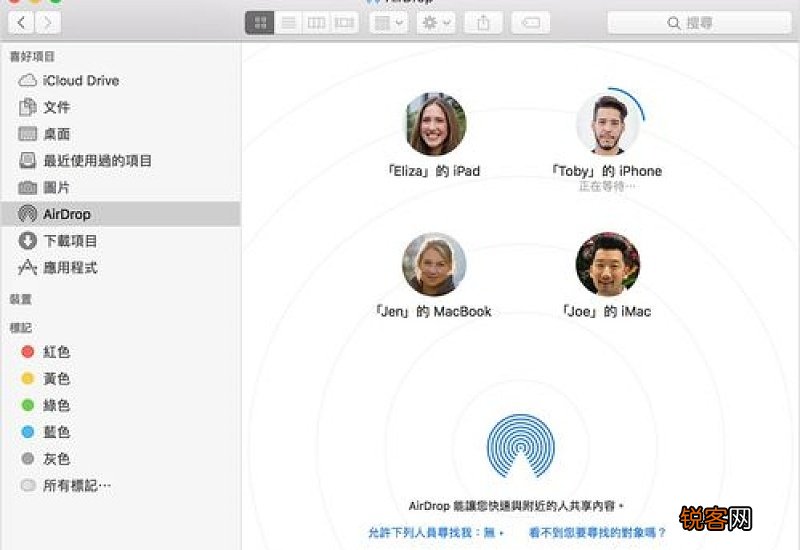The image size is (800, 550).
Task: Click the recent items icon
Action: coord(28,161)
